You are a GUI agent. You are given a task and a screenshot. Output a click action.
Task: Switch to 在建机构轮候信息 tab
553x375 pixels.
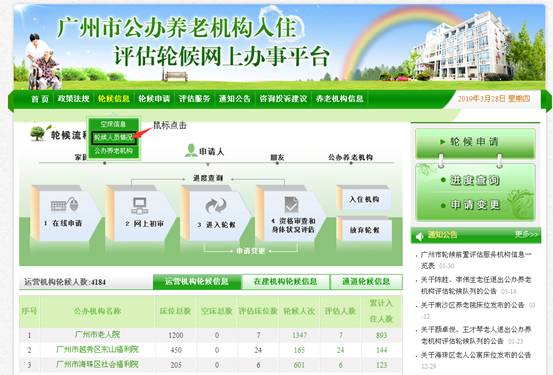[x=286, y=282]
